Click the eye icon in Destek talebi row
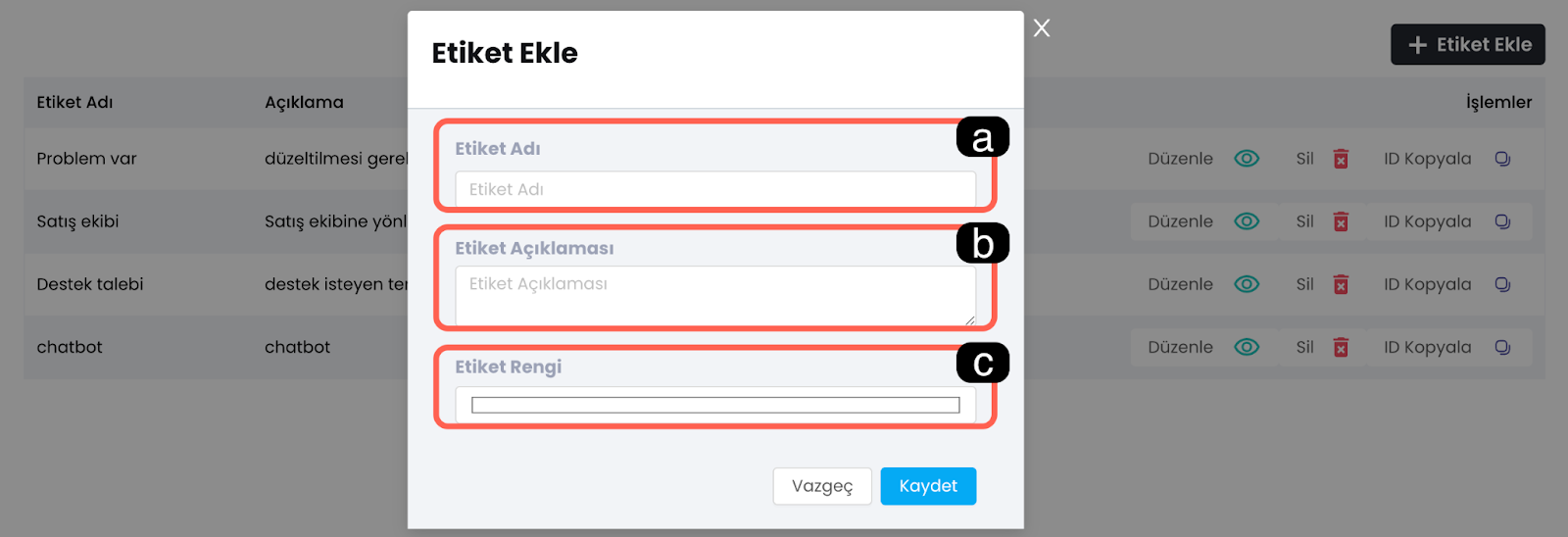 point(1247,284)
